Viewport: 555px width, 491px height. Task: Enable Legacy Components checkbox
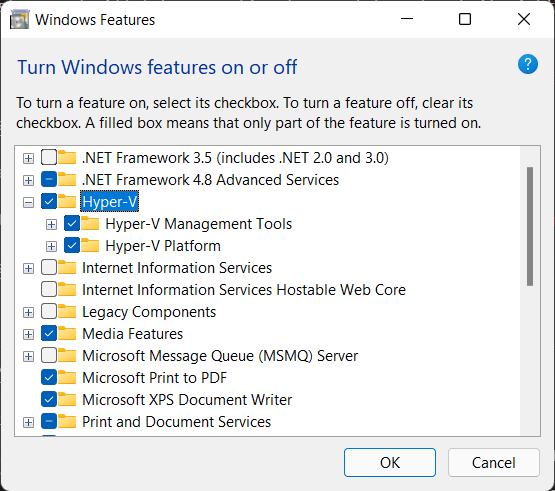coord(49,312)
